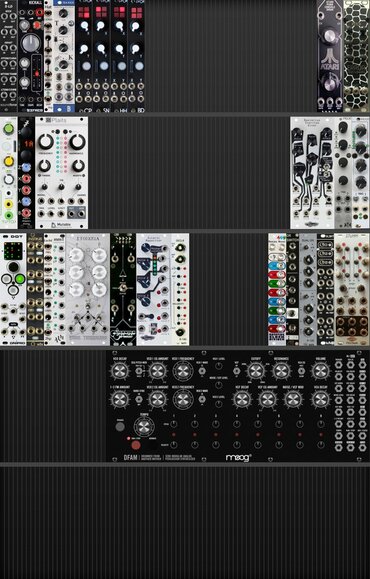Select the Atari Punk Console module
The image size is (370, 579).
point(330,56)
